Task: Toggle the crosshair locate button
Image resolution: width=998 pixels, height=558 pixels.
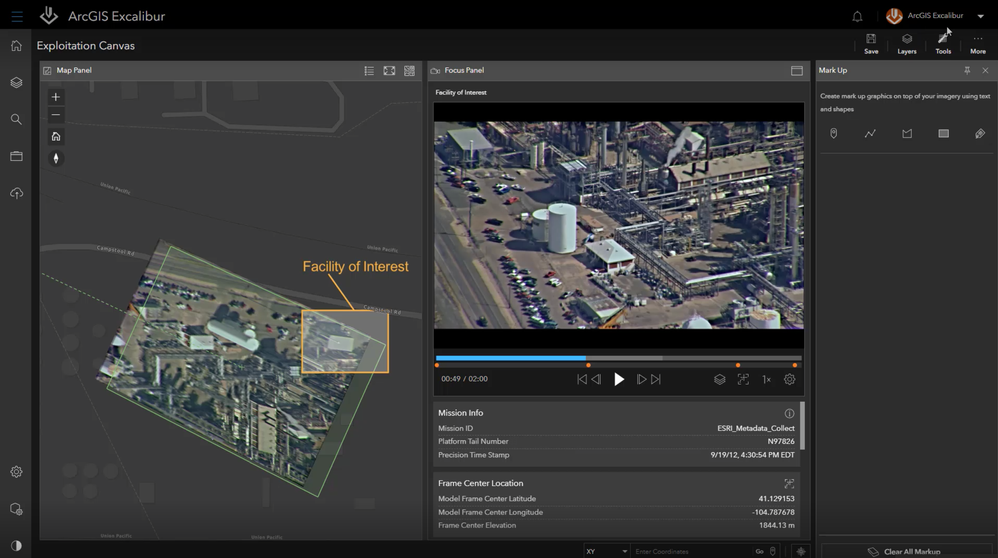Action: pos(801,551)
